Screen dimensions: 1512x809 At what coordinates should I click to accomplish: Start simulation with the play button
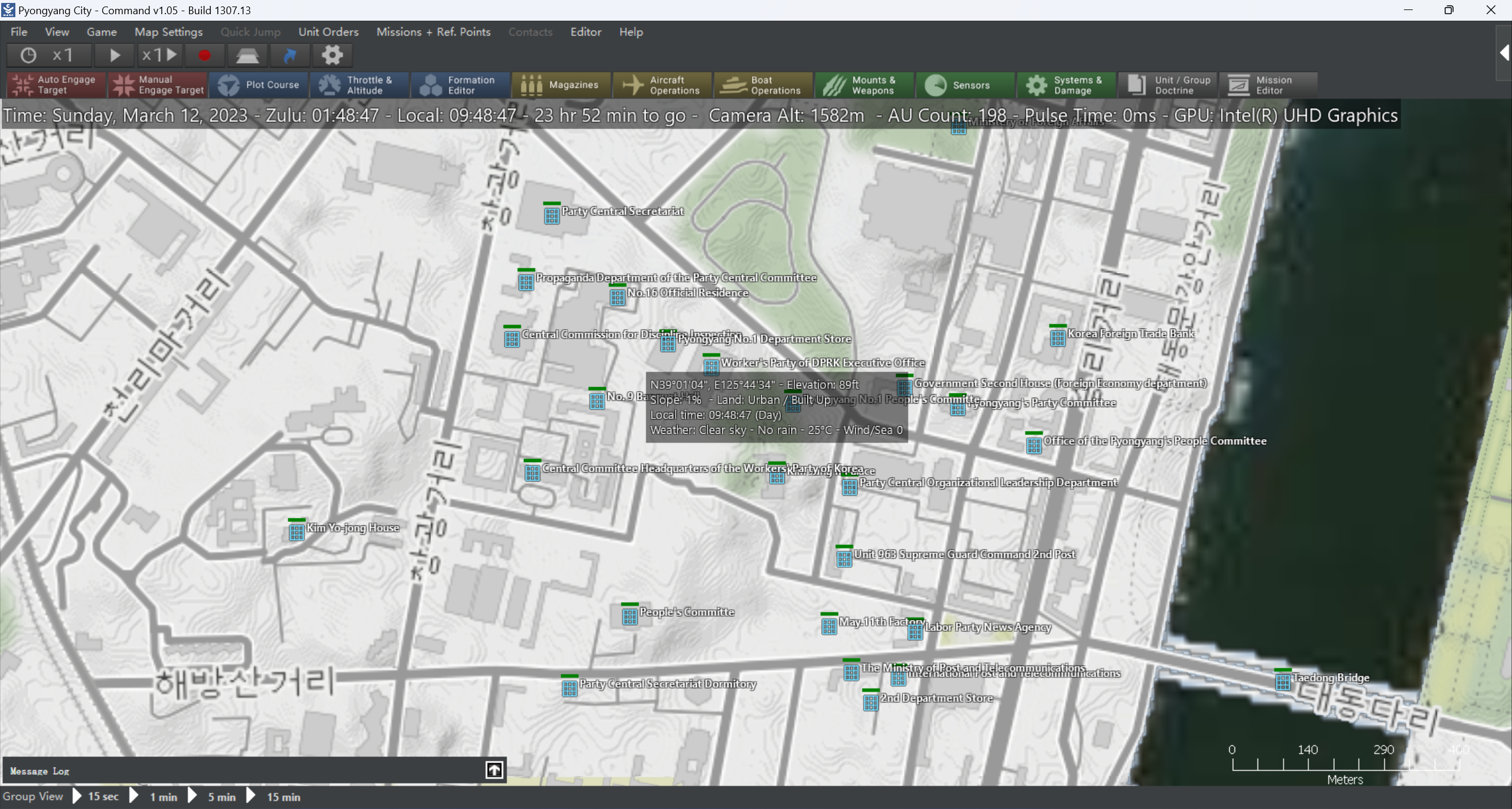click(115, 56)
